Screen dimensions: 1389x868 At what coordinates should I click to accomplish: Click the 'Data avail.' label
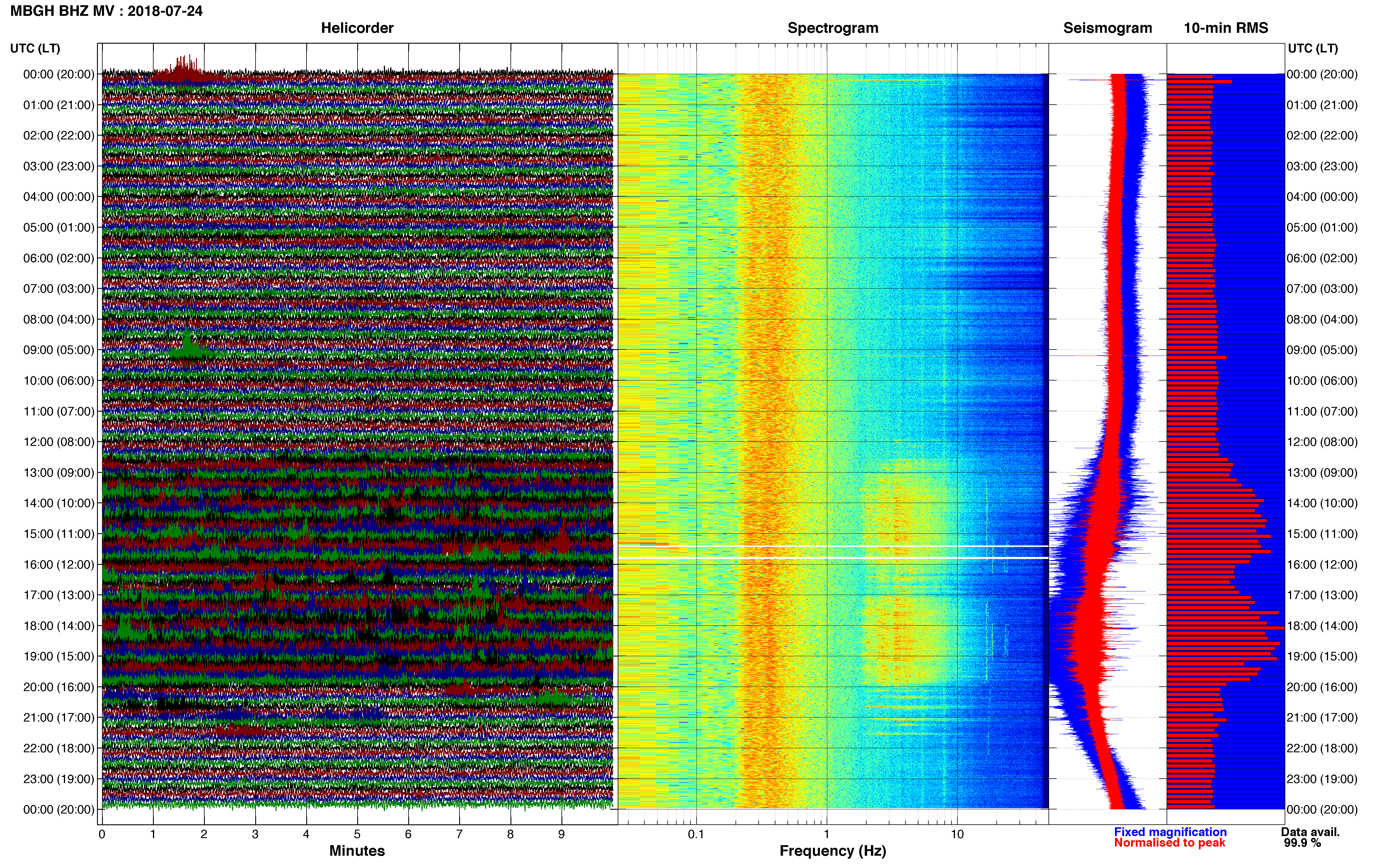click(1310, 832)
